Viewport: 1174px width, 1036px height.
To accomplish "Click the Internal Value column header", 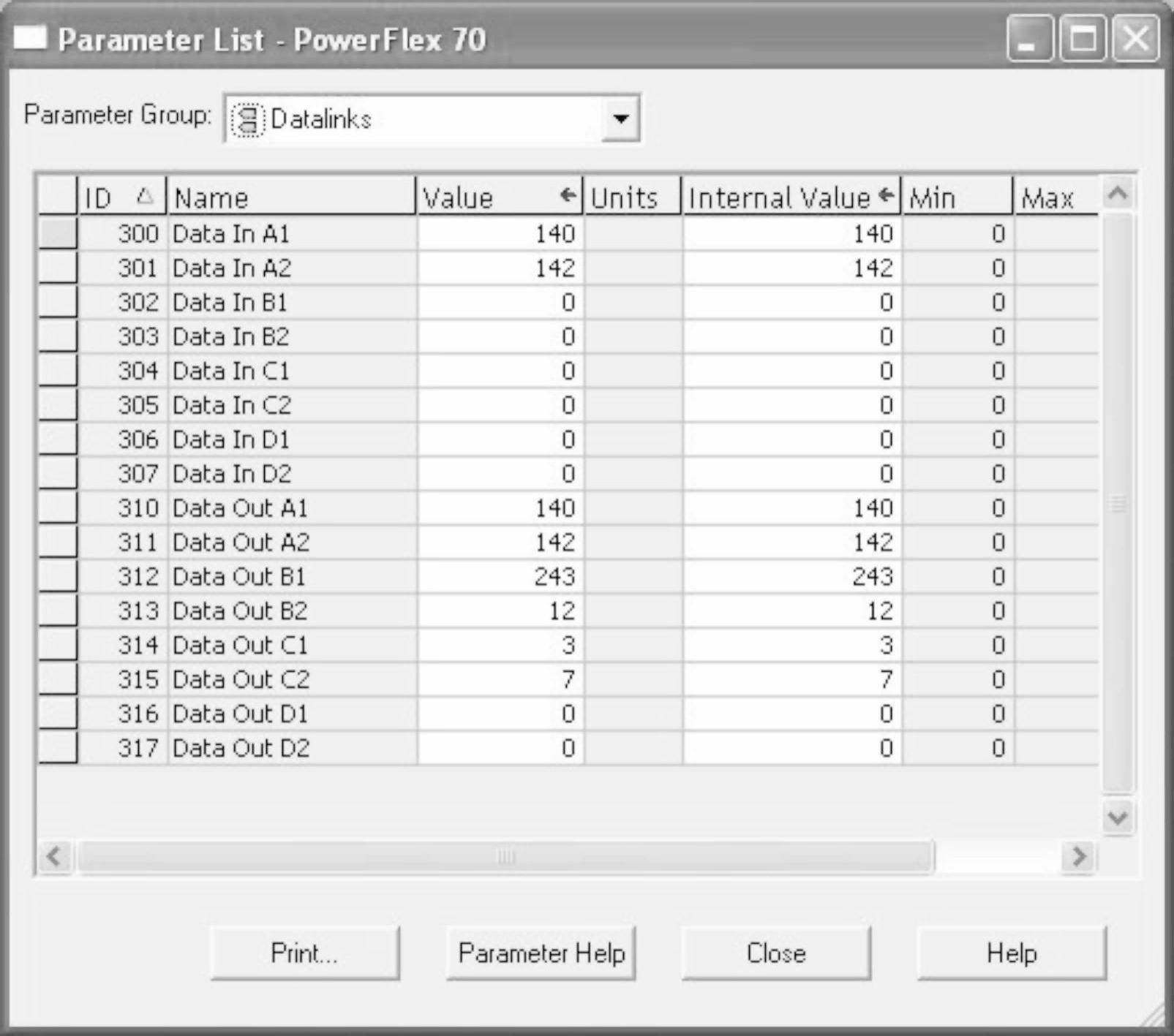I will coord(792,197).
